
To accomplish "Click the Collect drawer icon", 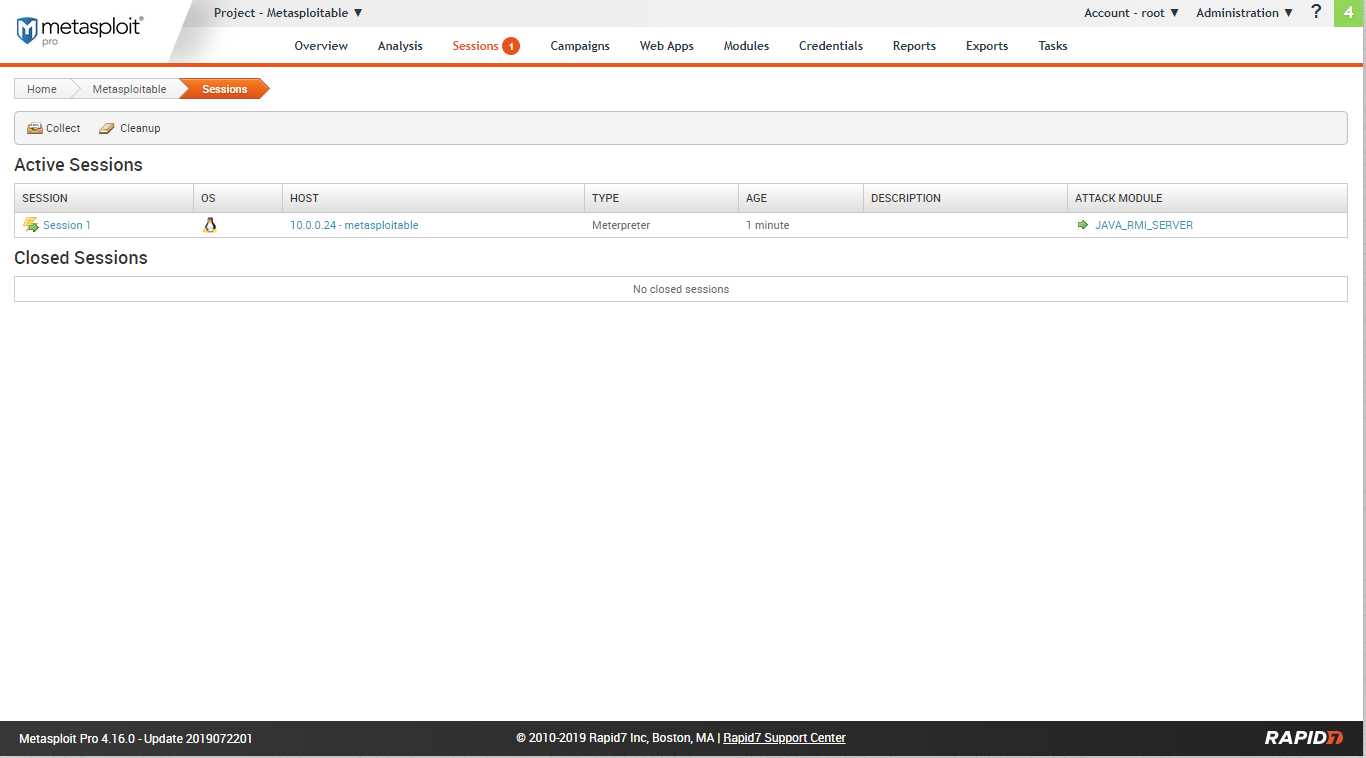I will [x=35, y=128].
